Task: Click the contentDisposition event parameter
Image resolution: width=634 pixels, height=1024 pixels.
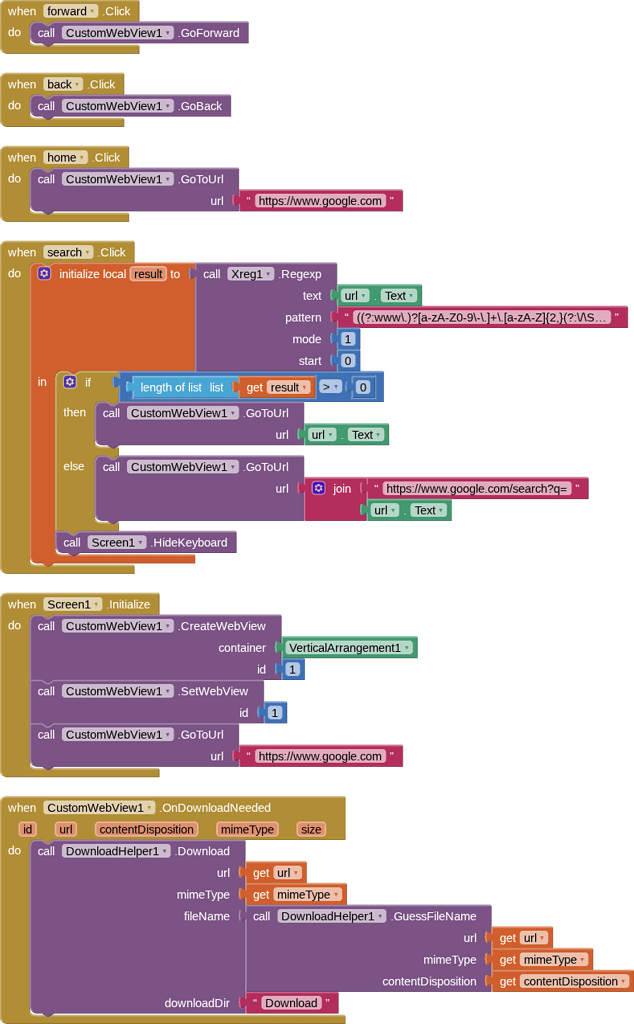Action: click(146, 829)
